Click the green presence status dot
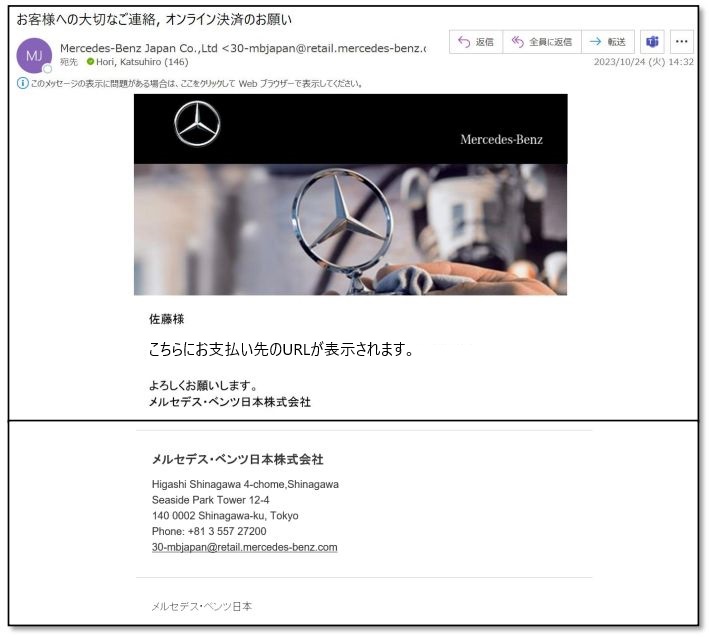Image resolution: width=709 pixels, height=637 pixels. pyautogui.click(x=90, y=61)
